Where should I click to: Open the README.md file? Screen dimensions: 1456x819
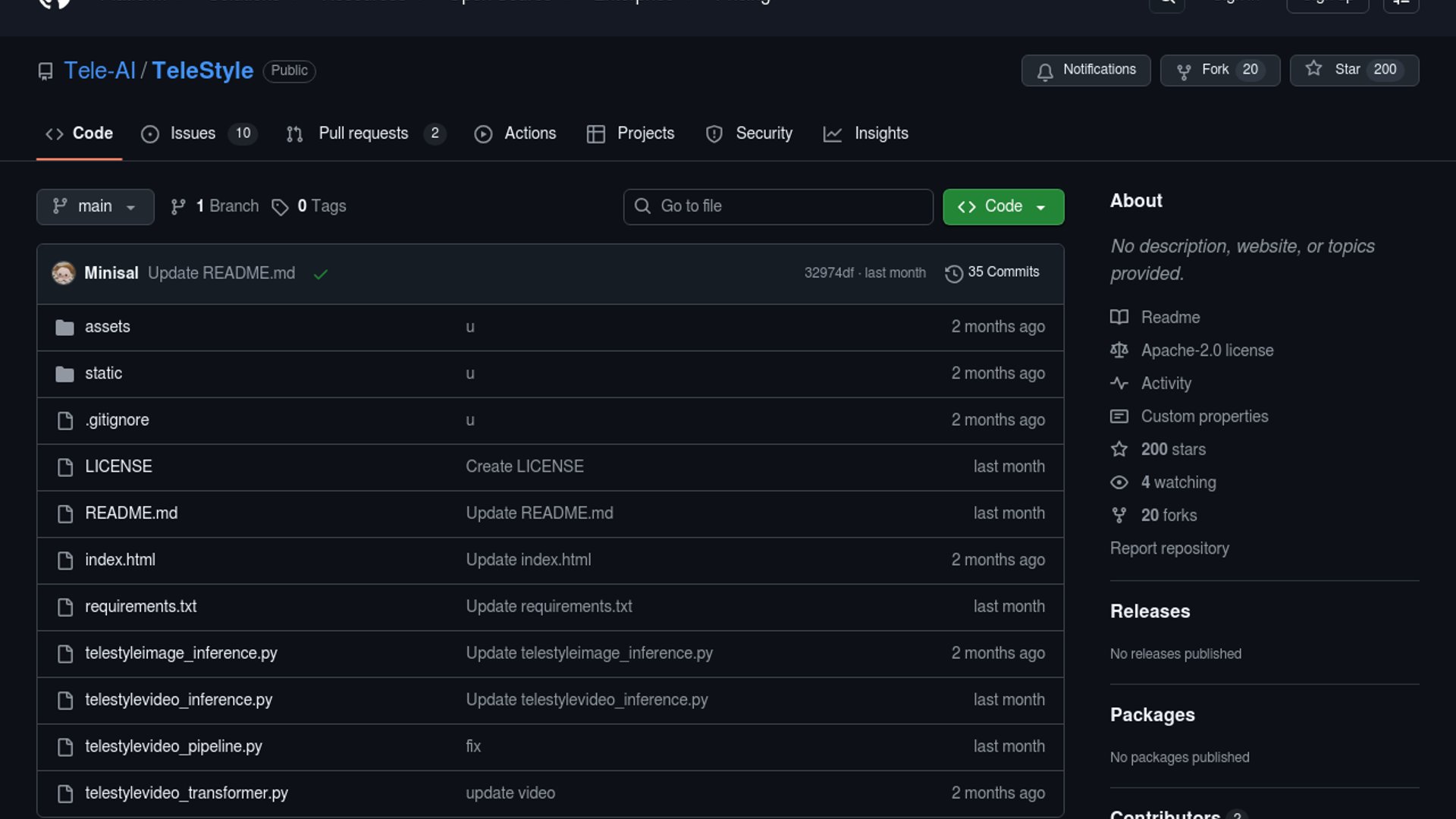point(131,513)
